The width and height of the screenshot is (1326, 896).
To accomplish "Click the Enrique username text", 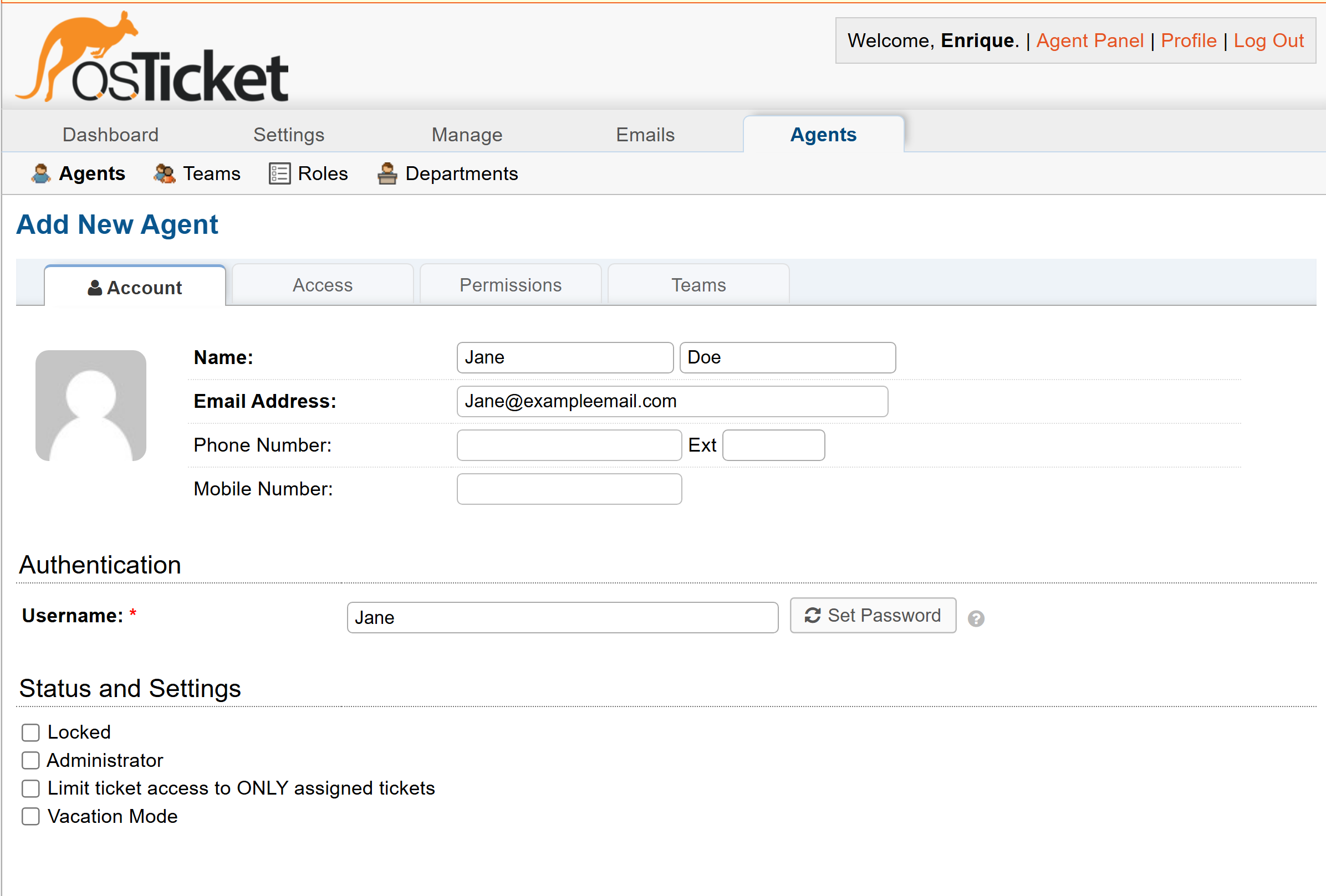I will pyautogui.click(x=977, y=40).
